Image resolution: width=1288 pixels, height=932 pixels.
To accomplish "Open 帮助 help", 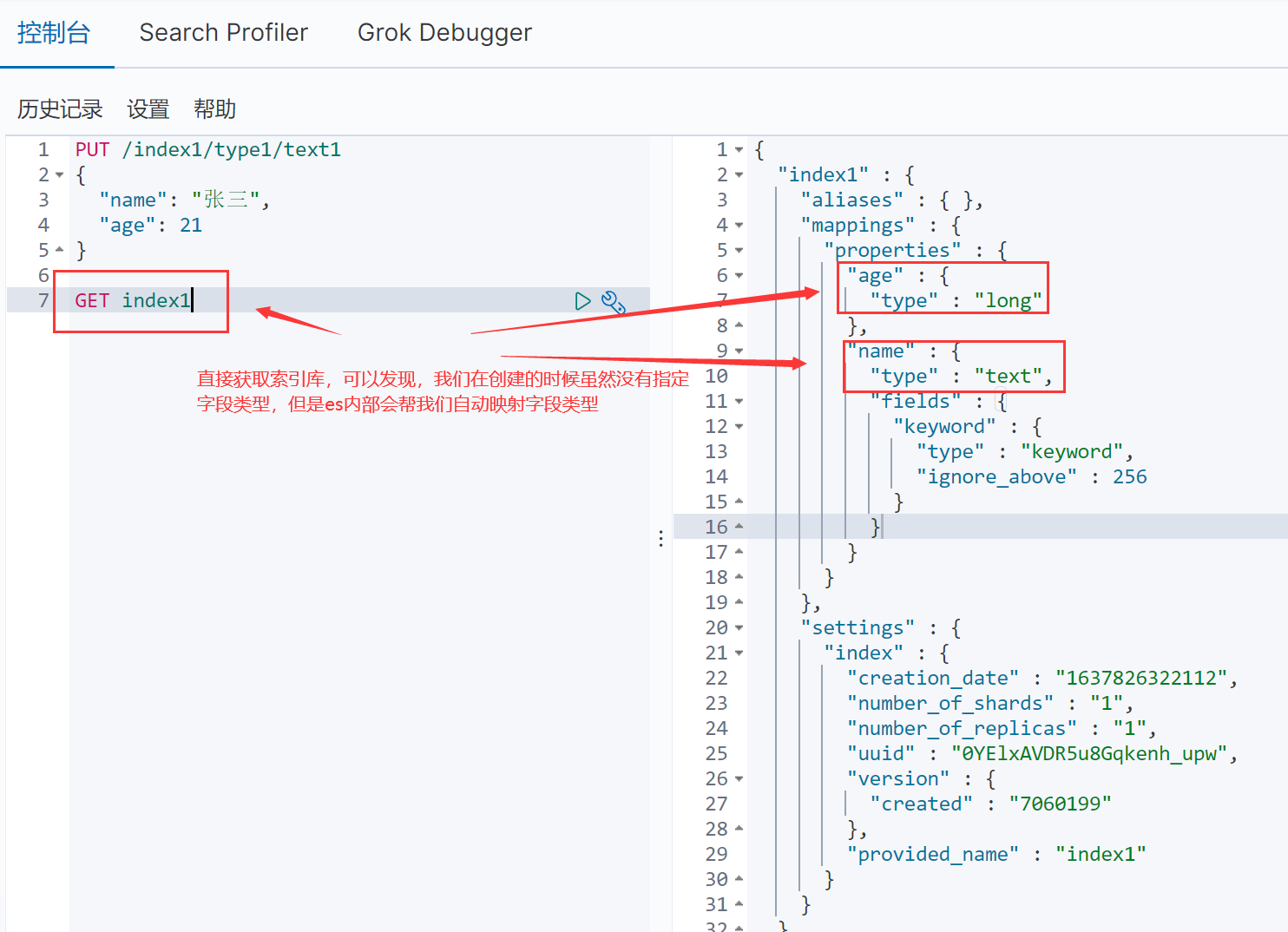I will [x=214, y=109].
